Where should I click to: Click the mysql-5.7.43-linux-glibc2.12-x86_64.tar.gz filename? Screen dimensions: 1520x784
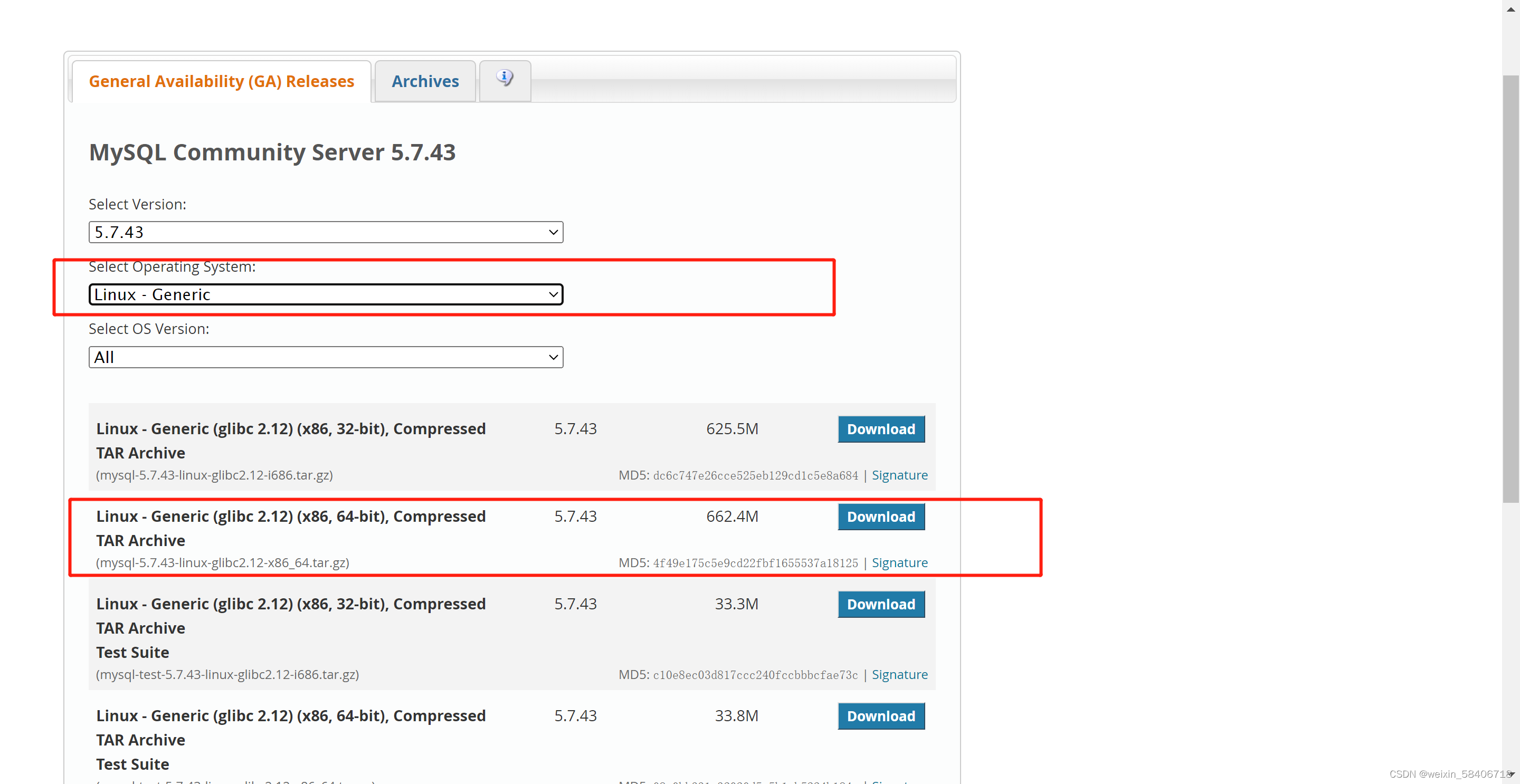coord(222,563)
